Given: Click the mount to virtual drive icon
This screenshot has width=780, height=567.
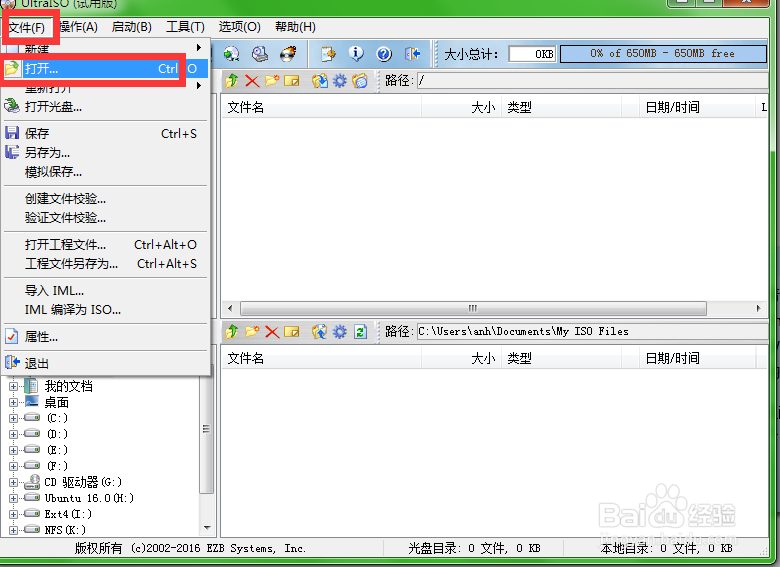Looking at the screenshot, I should (260, 54).
